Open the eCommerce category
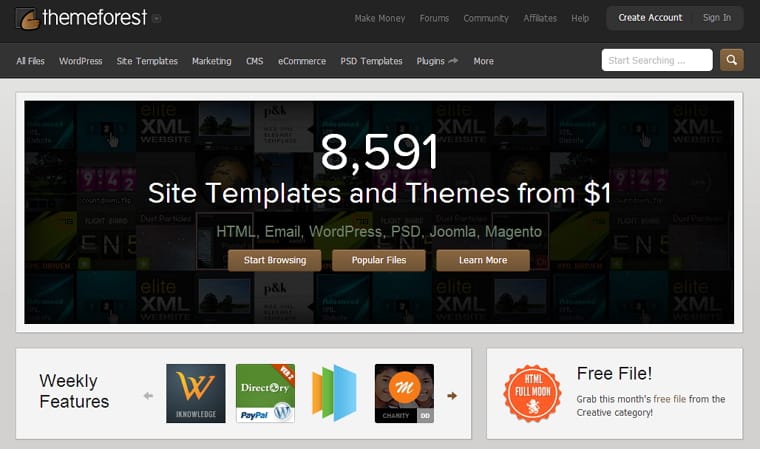Screen dimensions: 760x449 [301, 61]
